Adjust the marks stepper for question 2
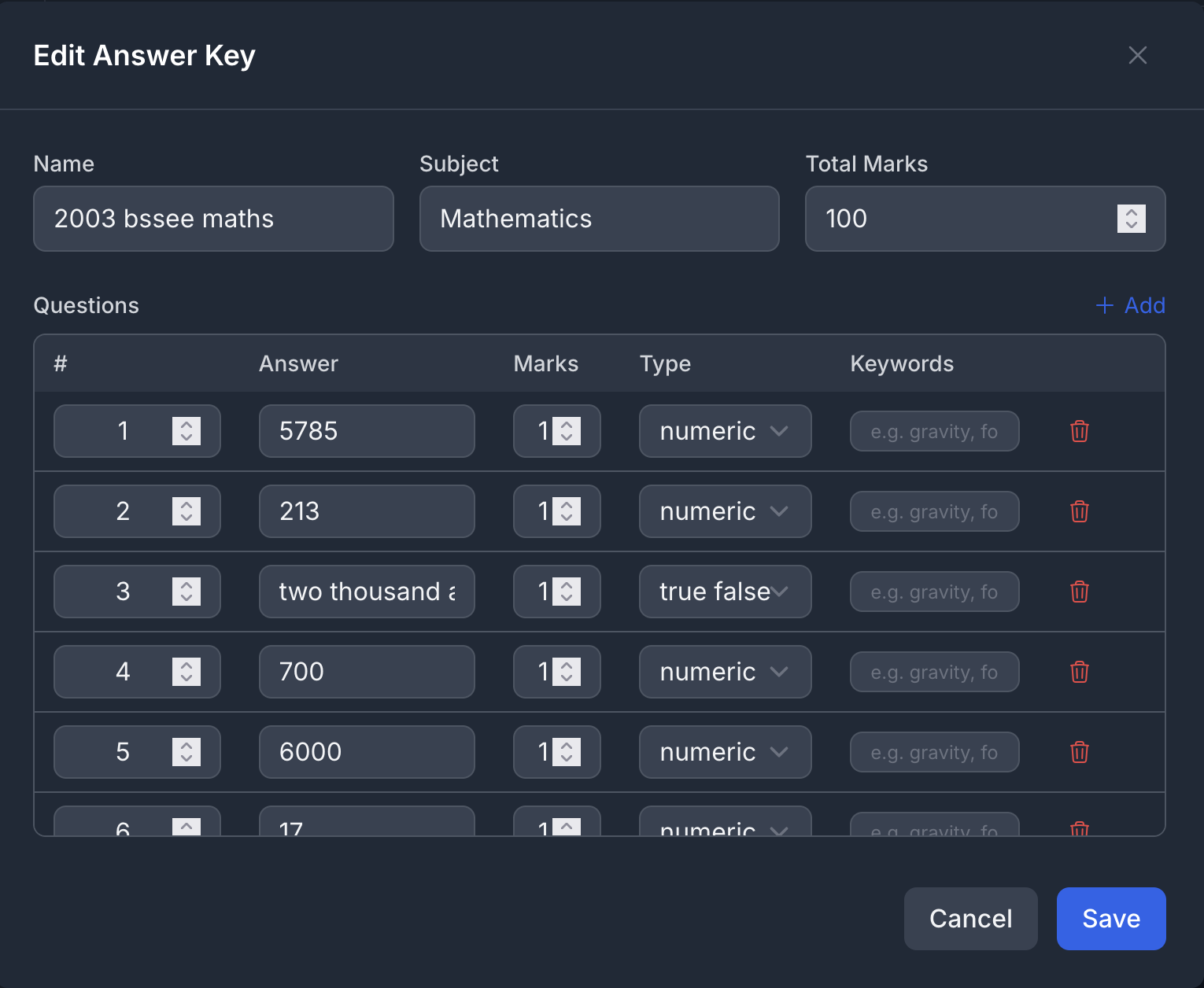 [x=567, y=511]
